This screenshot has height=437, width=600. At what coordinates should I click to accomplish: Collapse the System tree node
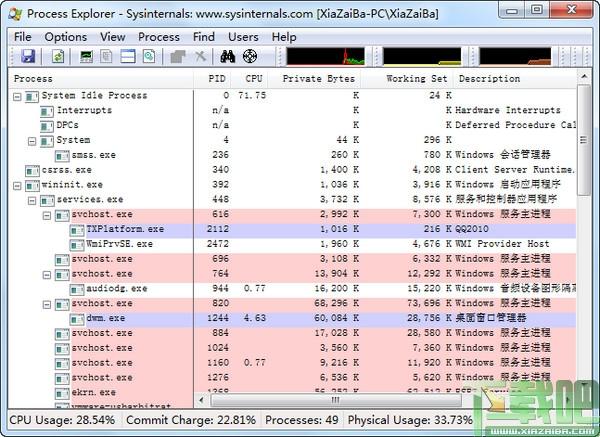tap(32, 141)
